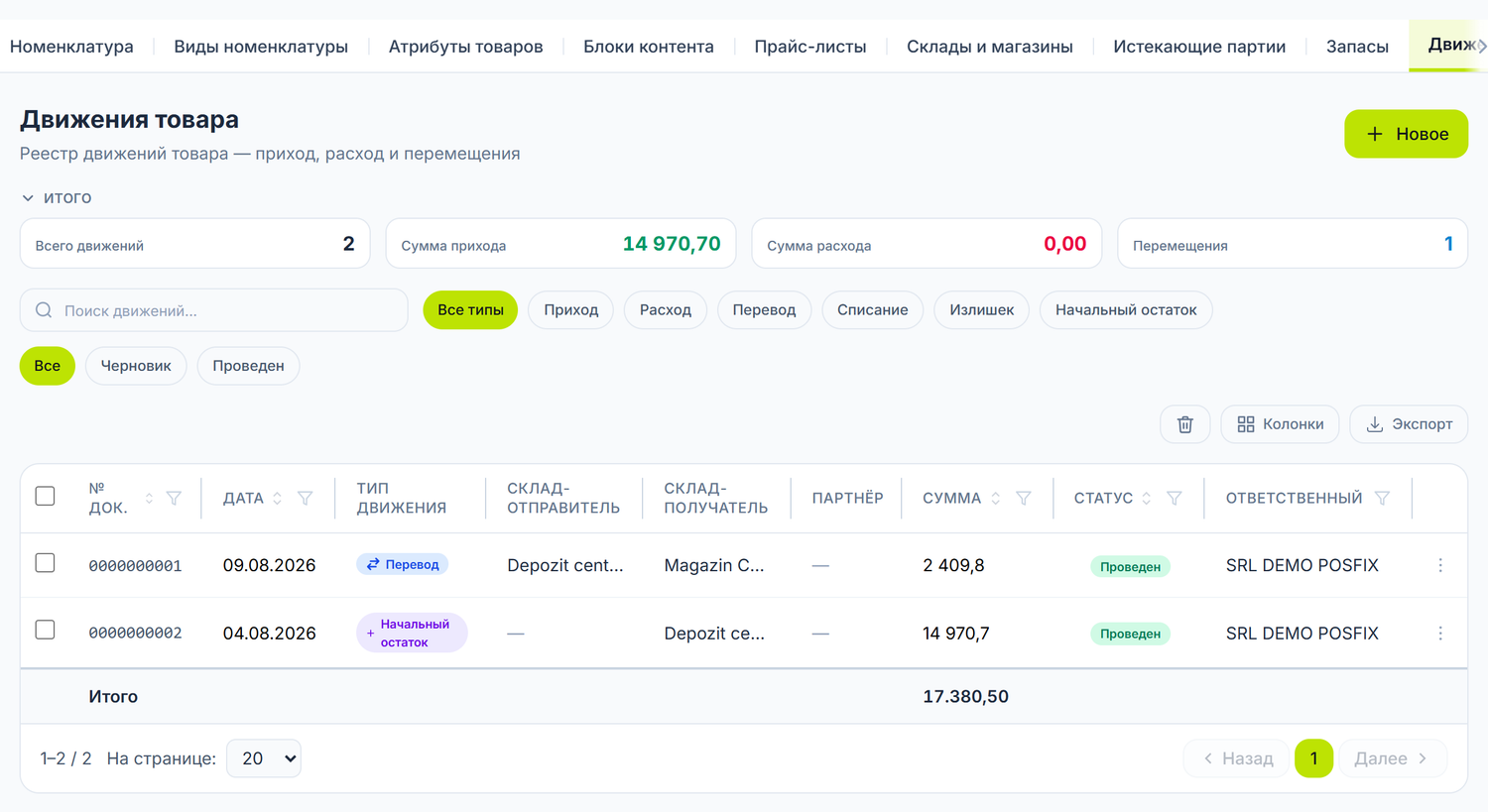Viewport: 1488px width, 812px height.
Task: Open rows per page dropdown
Action: tap(264, 758)
